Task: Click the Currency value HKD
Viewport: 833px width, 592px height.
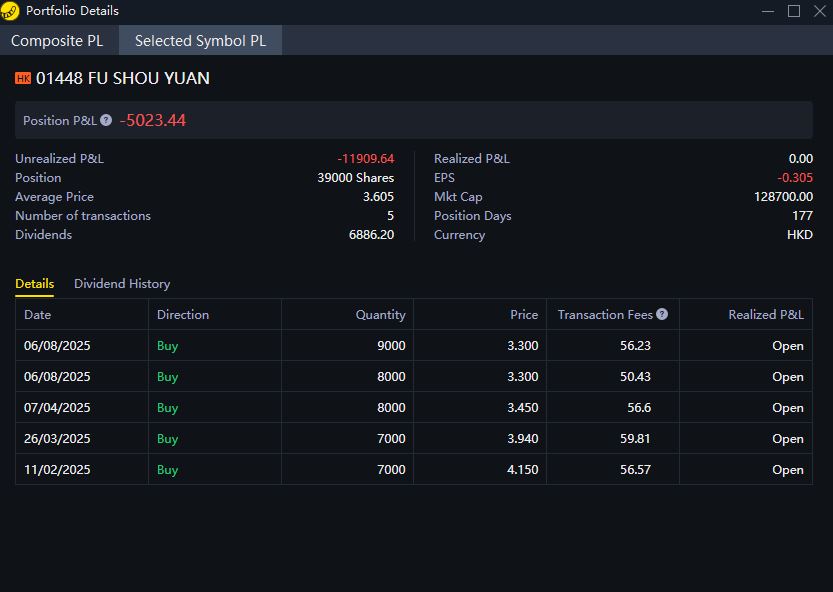Action: tap(800, 235)
